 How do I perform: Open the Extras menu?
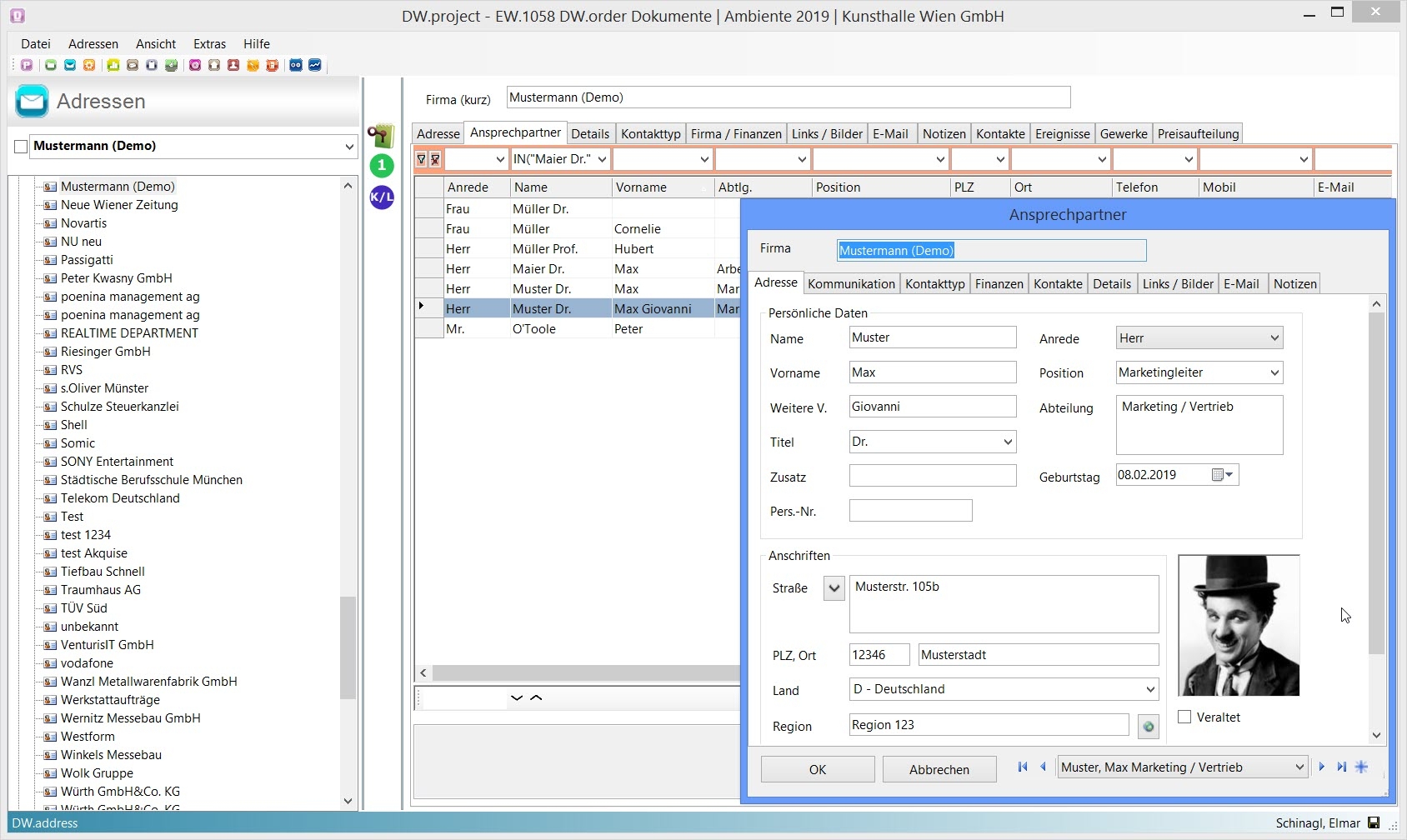(x=209, y=44)
